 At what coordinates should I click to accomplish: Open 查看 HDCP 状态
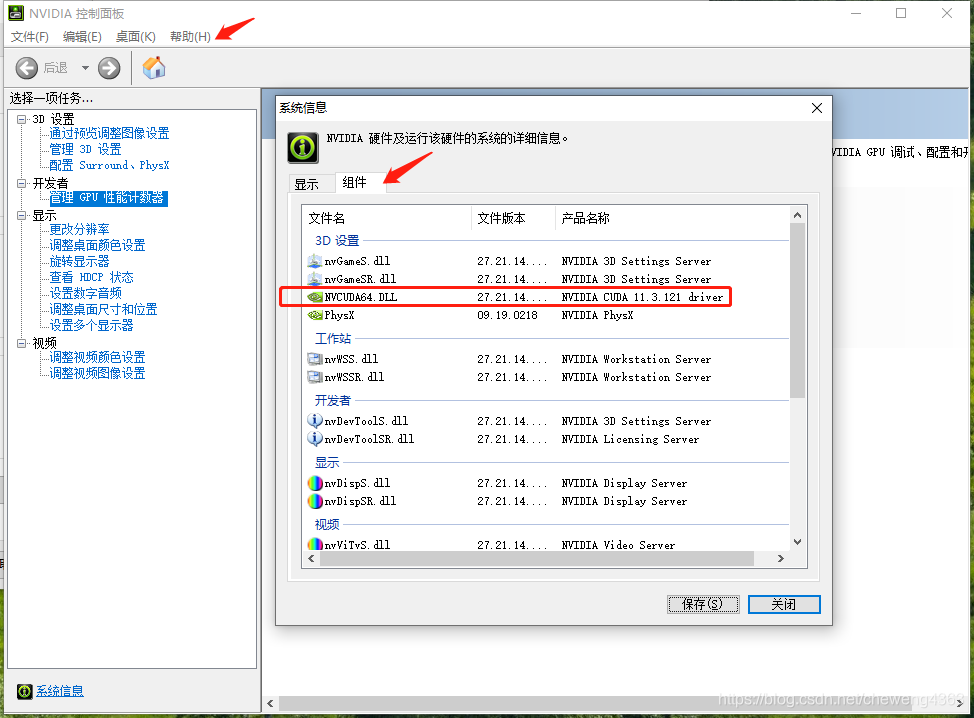point(91,277)
